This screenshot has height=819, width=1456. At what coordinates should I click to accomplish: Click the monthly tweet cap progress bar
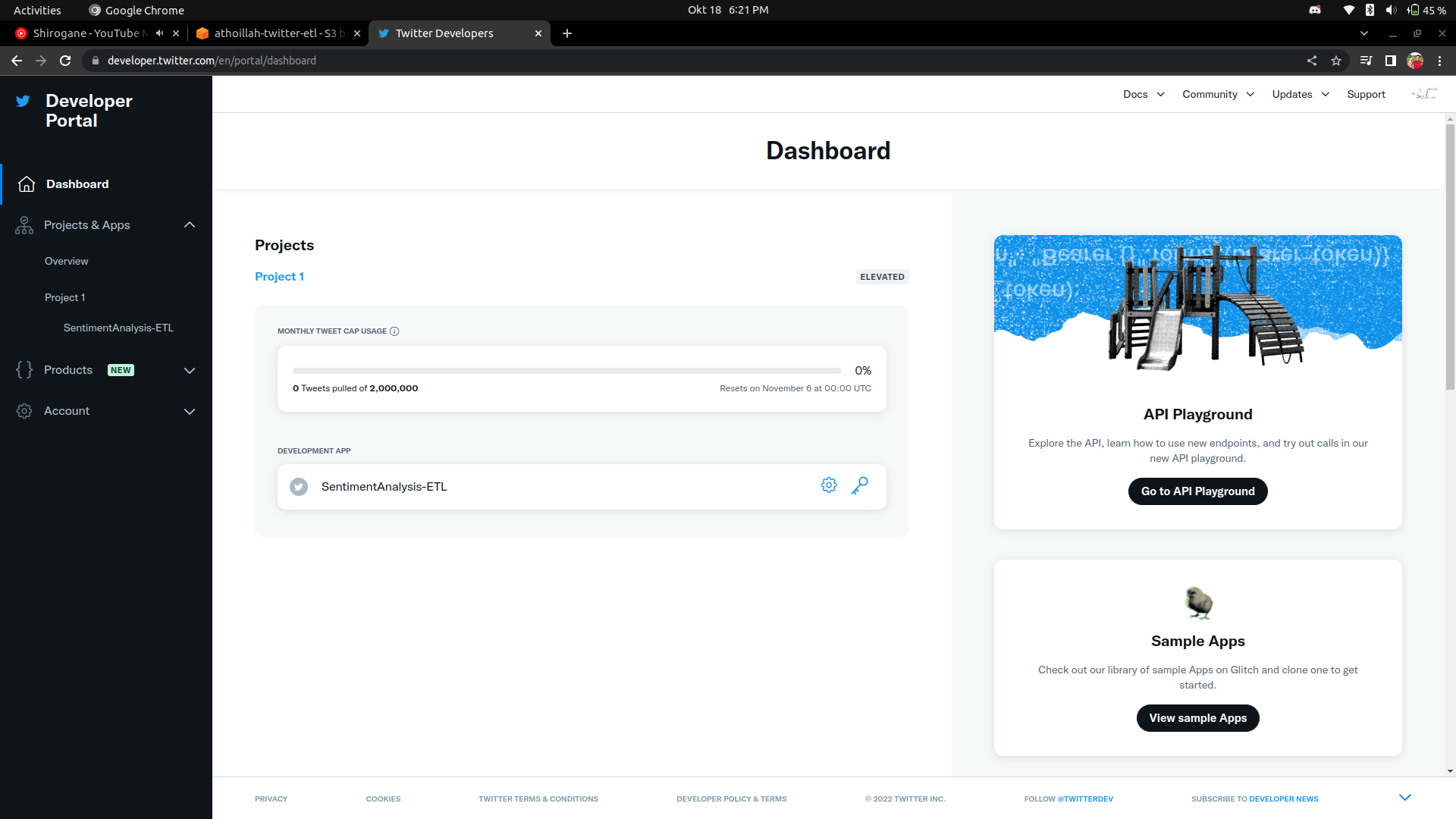click(x=566, y=371)
